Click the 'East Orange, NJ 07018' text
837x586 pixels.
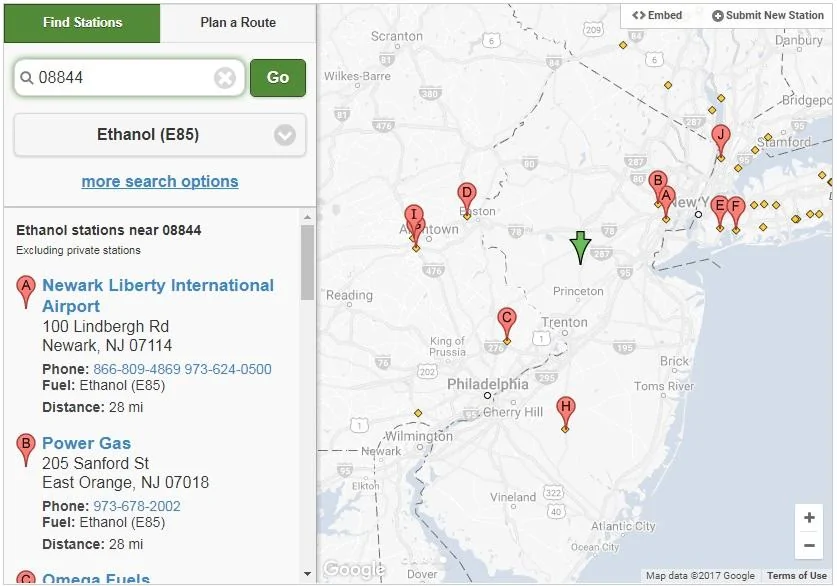[125, 482]
